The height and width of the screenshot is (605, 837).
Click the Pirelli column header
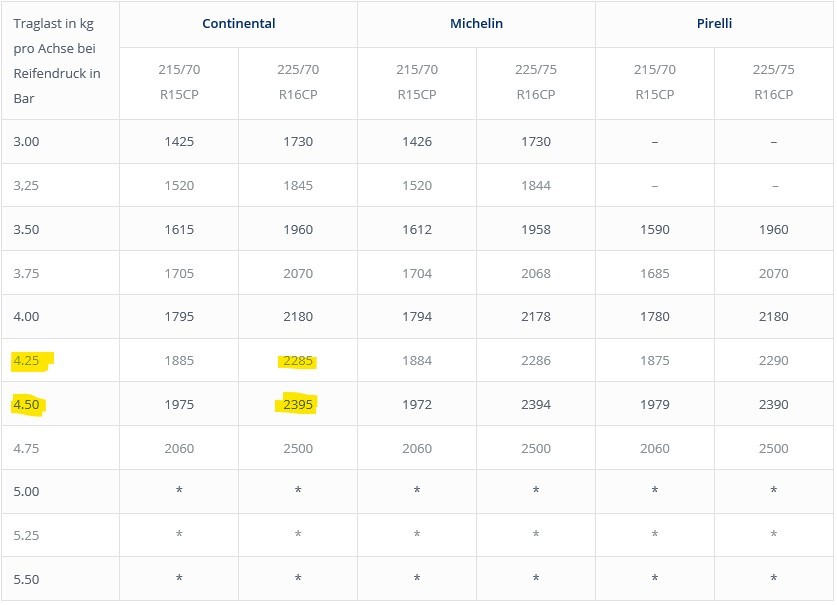tap(714, 23)
